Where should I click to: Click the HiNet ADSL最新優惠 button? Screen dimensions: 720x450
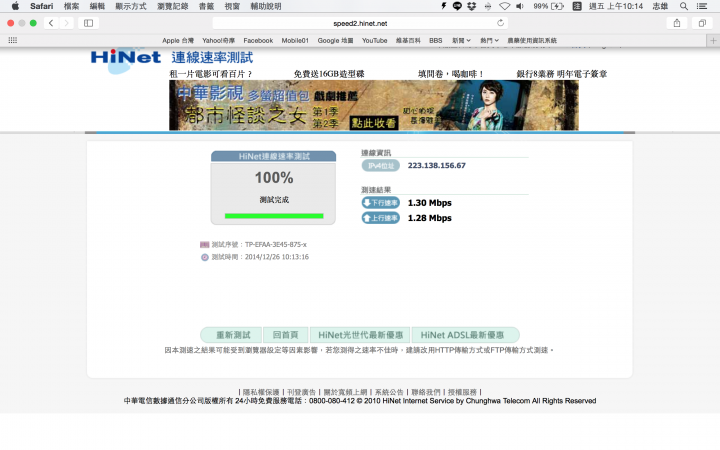(x=465, y=335)
